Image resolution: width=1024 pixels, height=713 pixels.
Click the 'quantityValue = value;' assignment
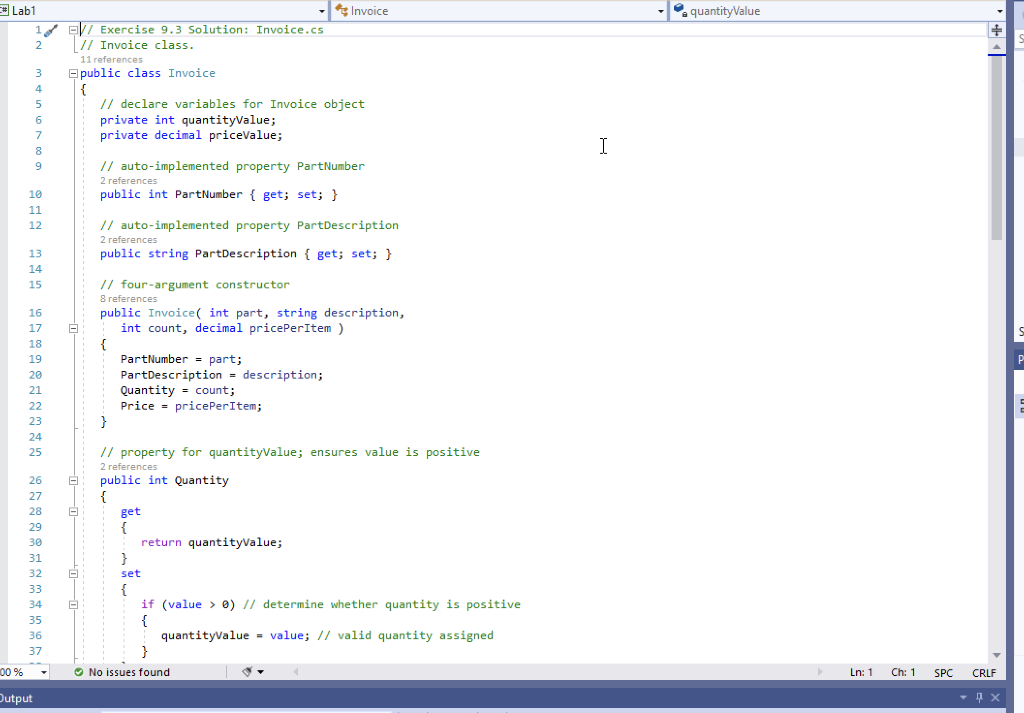(x=235, y=636)
